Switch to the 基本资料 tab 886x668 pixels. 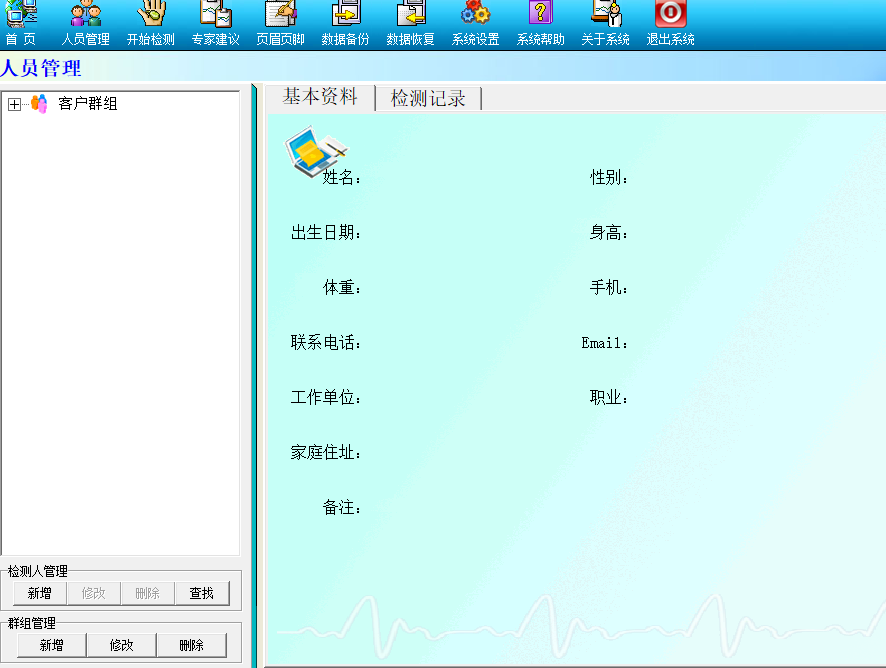[x=320, y=97]
